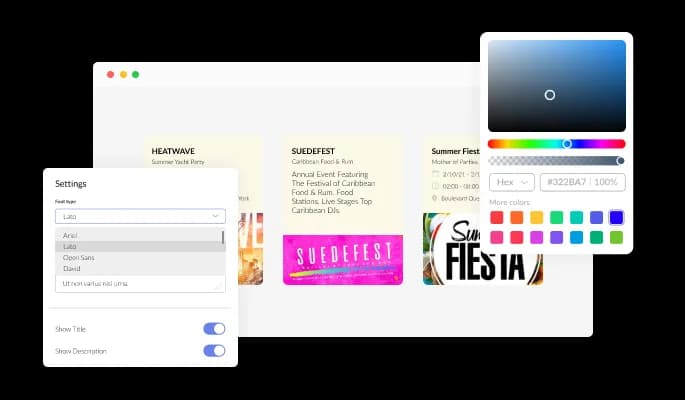Disable the Show Description switch
The width and height of the screenshot is (685, 400).
point(214,351)
